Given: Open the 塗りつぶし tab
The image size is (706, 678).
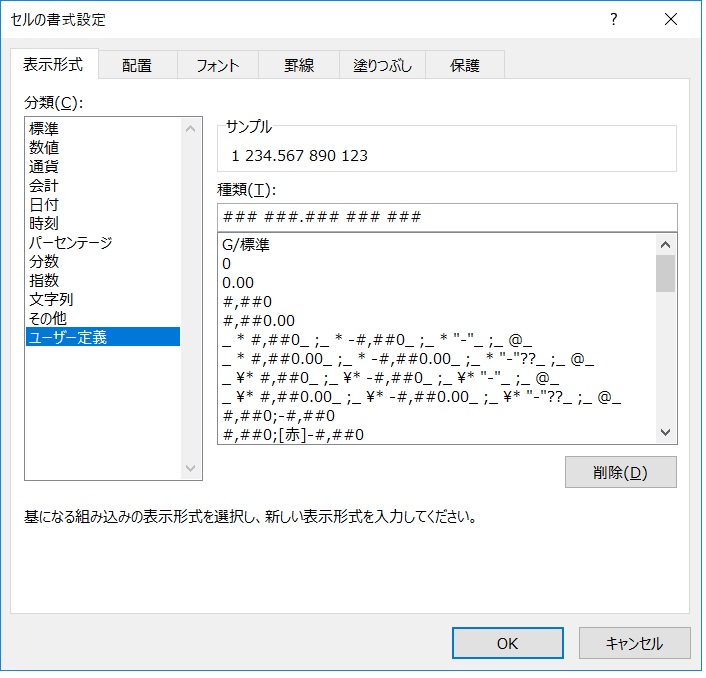Looking at the screenshot, I should pyautogui.click(x=384, y=66).
